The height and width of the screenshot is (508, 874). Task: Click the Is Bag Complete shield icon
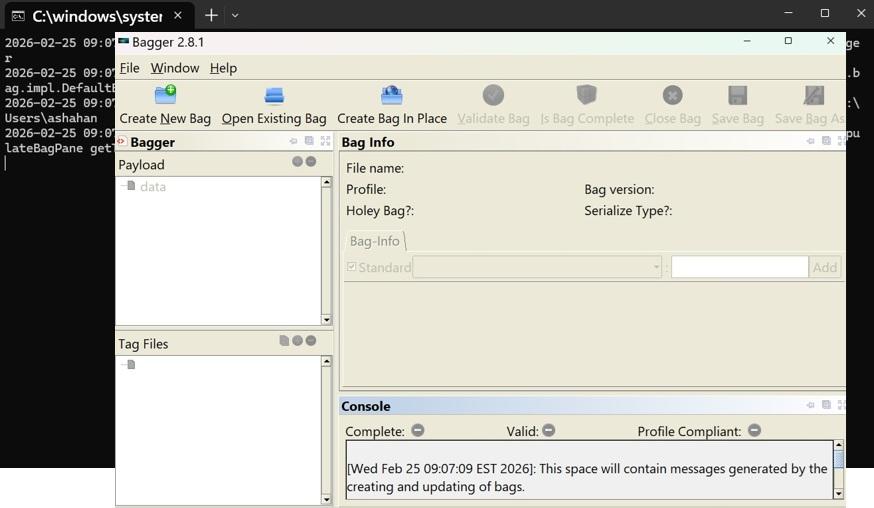(x=586, y=95)
